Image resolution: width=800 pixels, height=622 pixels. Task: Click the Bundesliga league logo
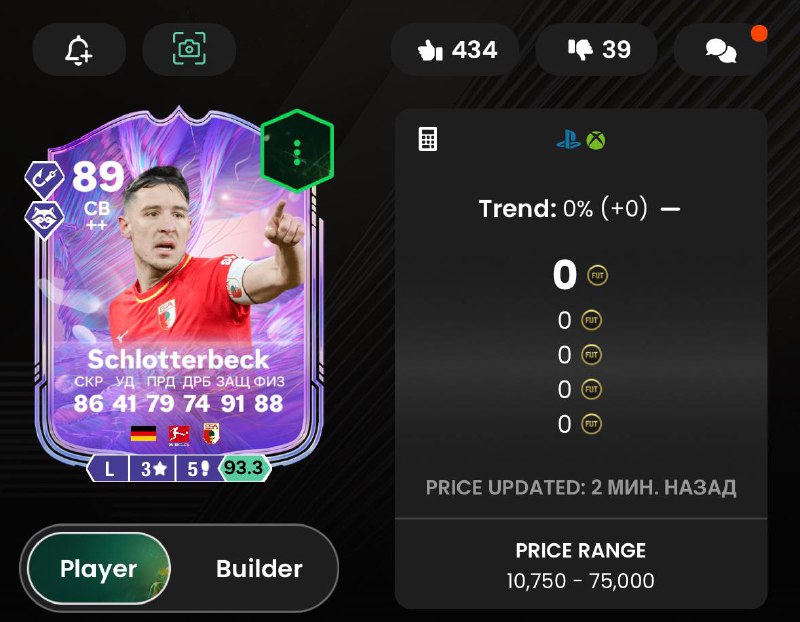(x=179, y=435)
